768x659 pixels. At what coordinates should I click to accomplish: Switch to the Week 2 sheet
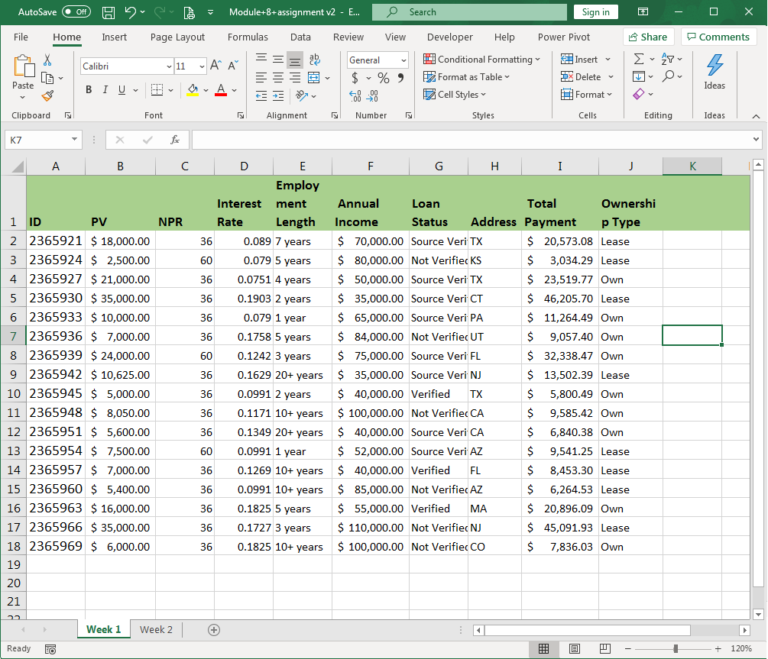[x=155, y=629]
